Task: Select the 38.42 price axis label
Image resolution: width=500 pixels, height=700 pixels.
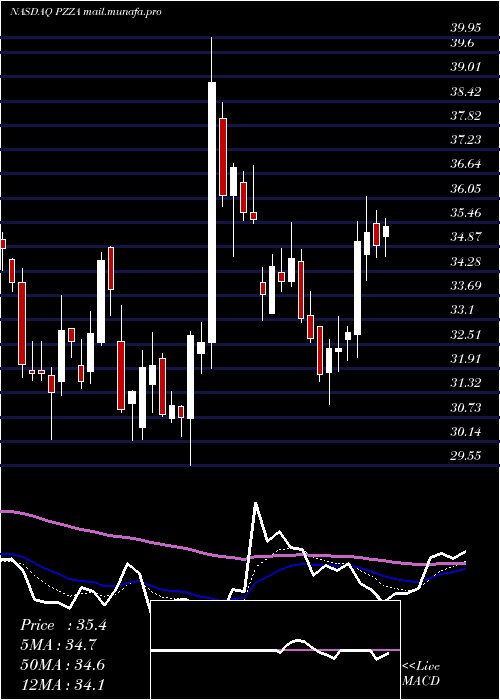Action: (x=466, y=92)
